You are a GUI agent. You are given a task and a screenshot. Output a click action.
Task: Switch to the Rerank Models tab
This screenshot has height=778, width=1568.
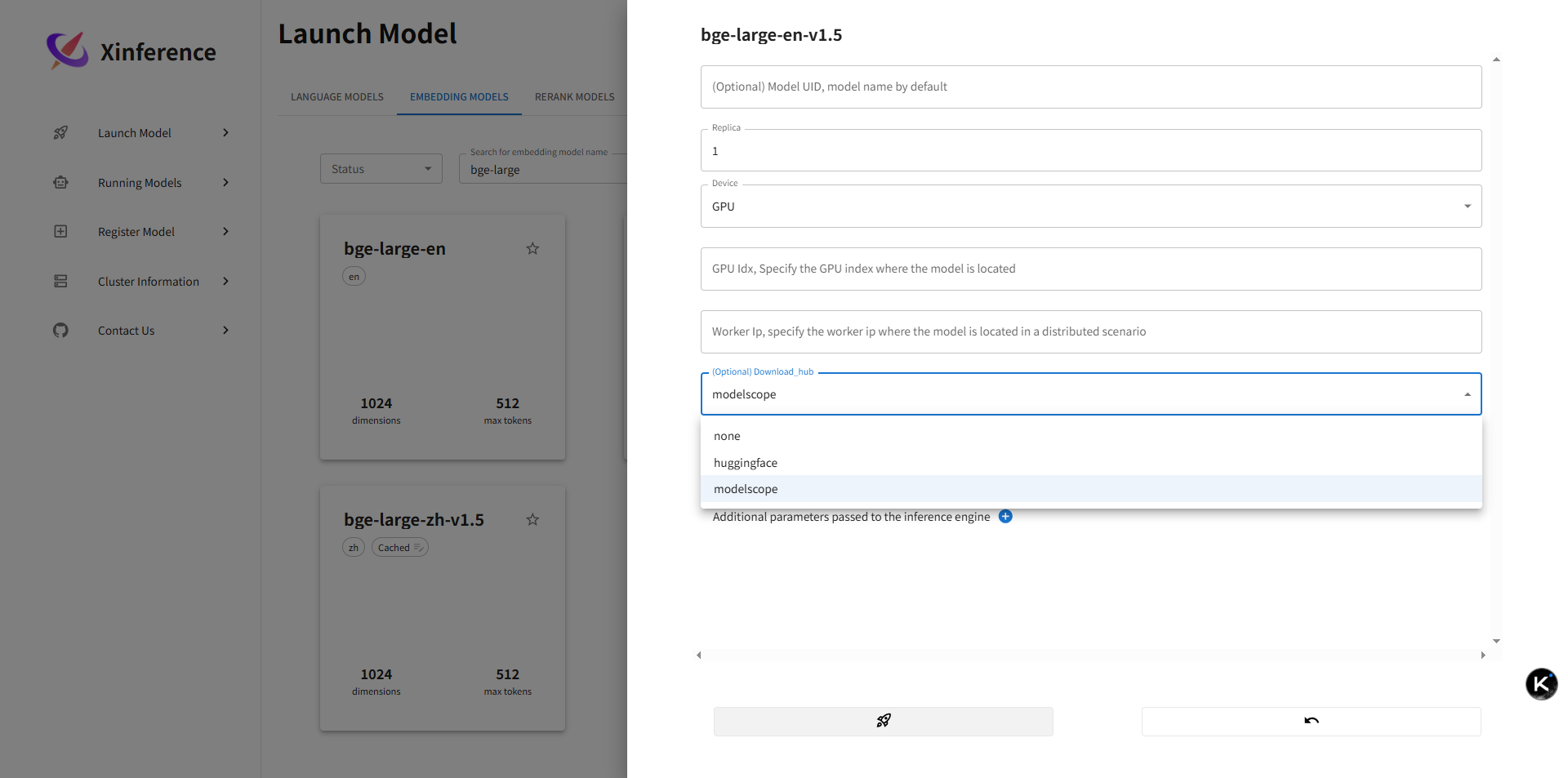(574, 96)
